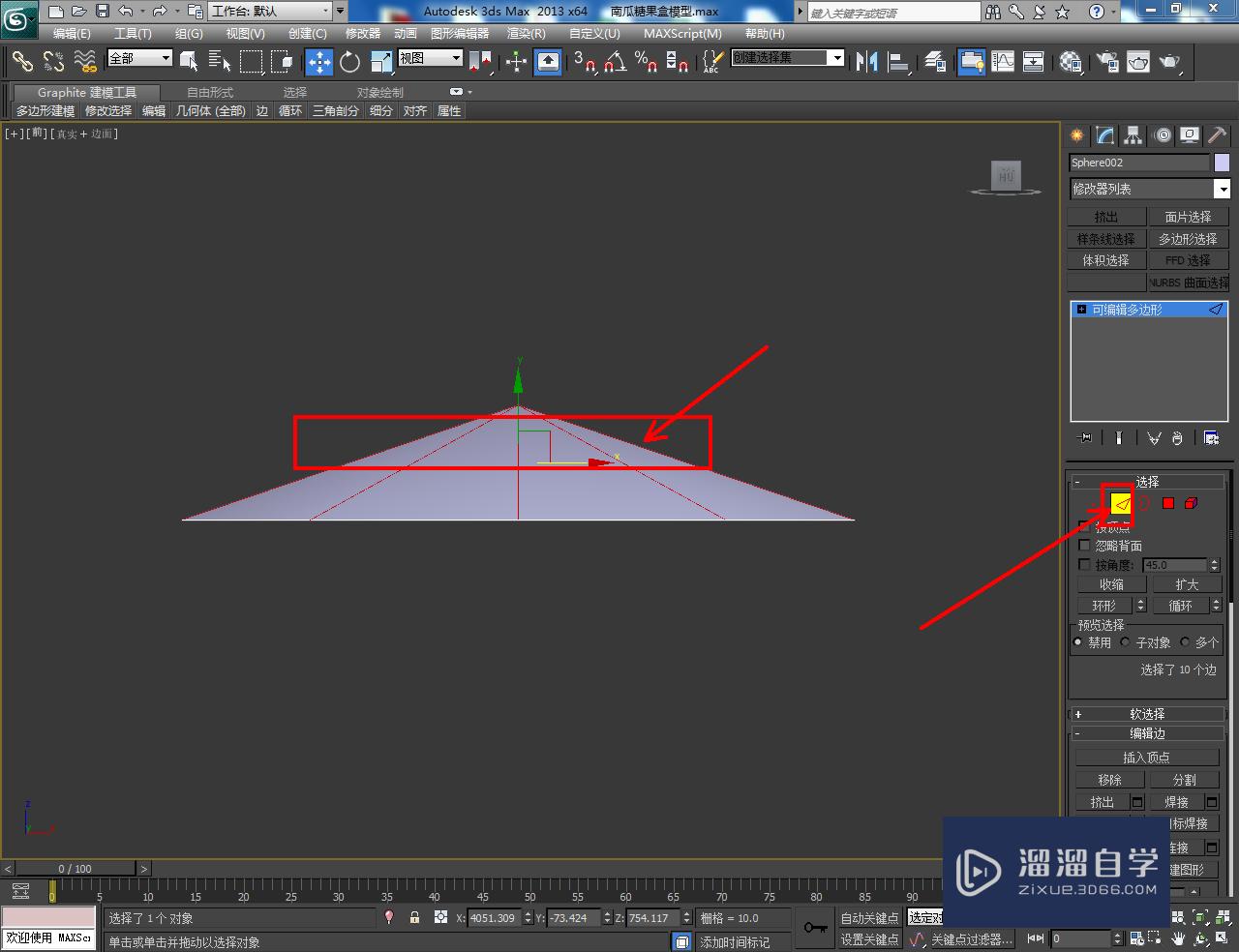Select Element sub-object level icon
The image size is (1239, 952).
point(1192,503)
